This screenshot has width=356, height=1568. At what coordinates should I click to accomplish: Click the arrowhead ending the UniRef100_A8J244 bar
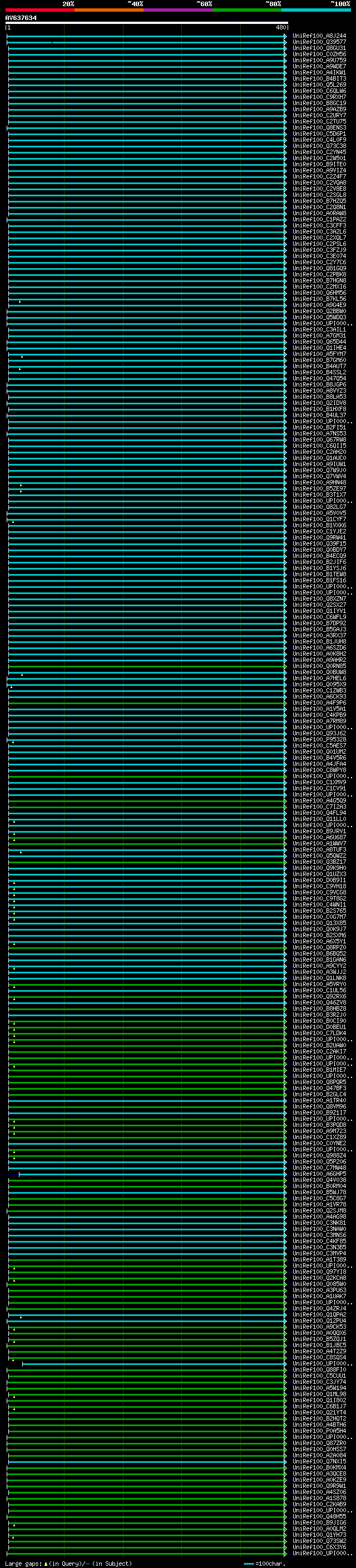[285, 36]
